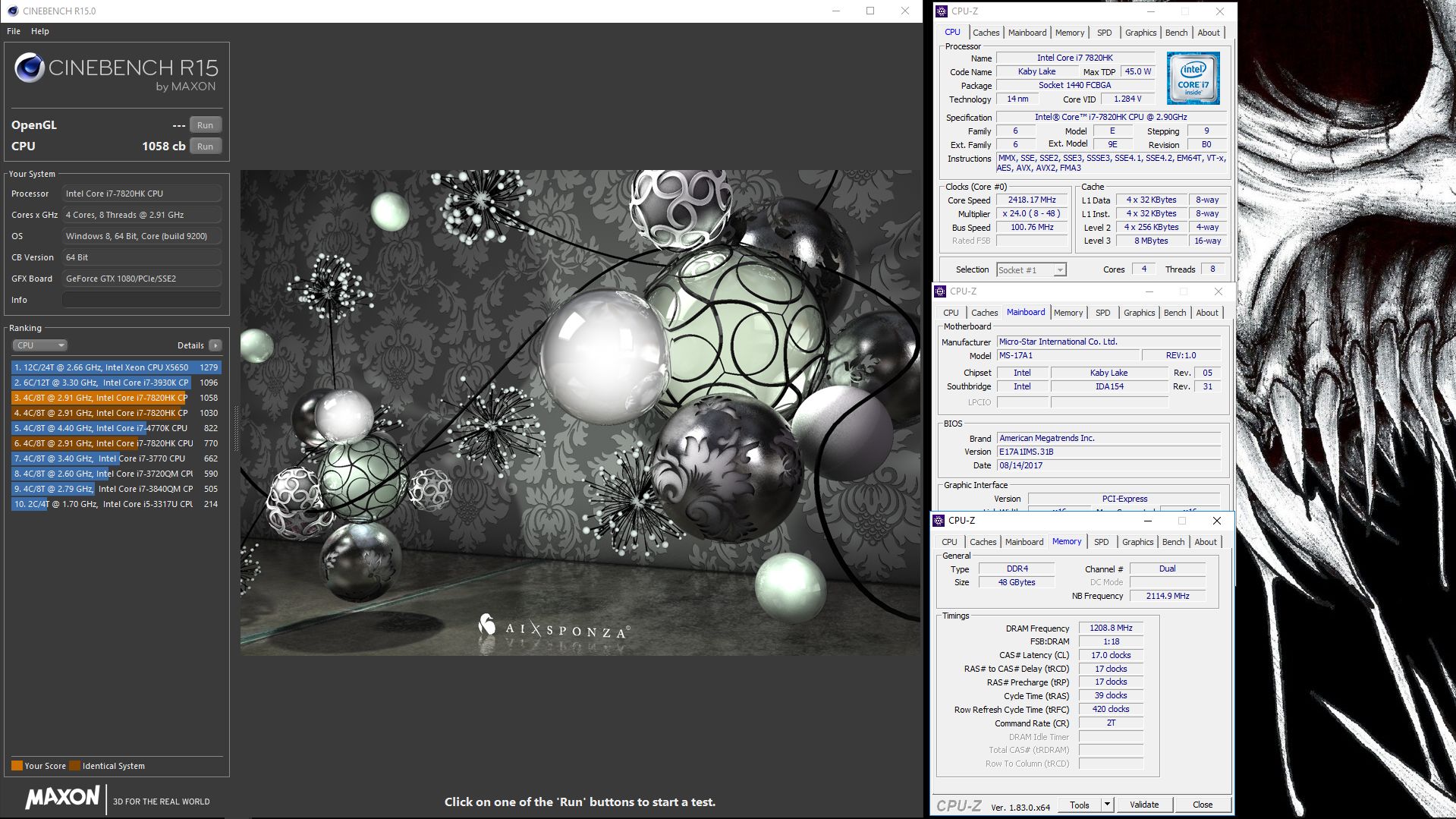
Task: Select ranking row 7 Intel Core i7-3770
Action: tap(116, 458)
